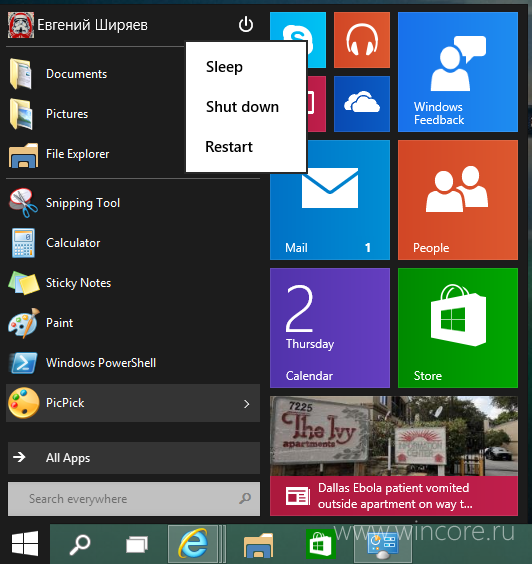532x564 pixels.
Task: Open Sticky Notes icon
Action: (24, 283)
